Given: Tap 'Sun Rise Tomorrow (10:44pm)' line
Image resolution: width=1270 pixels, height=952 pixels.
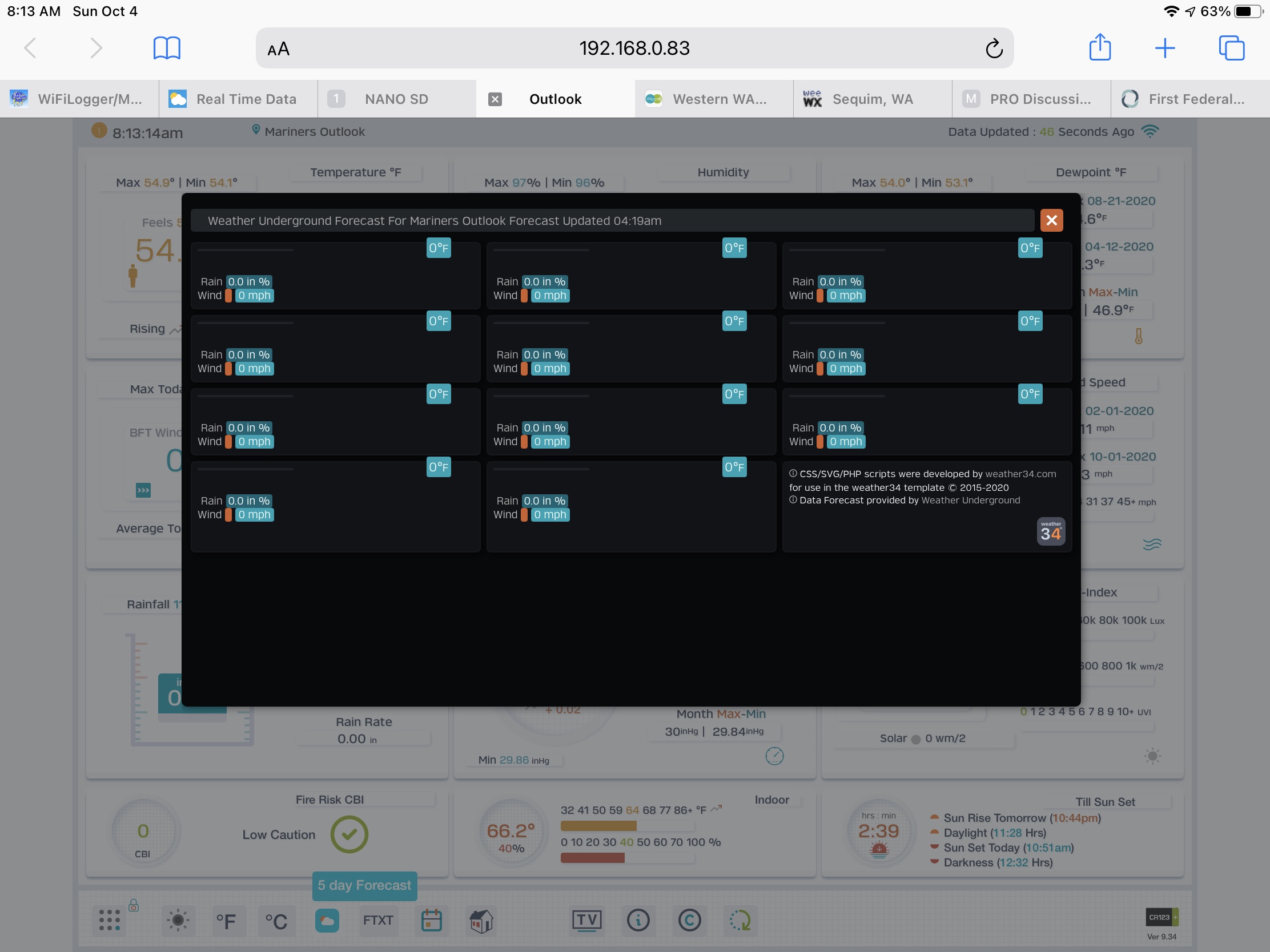Looking at the screenshot, I should point(1022,818).
